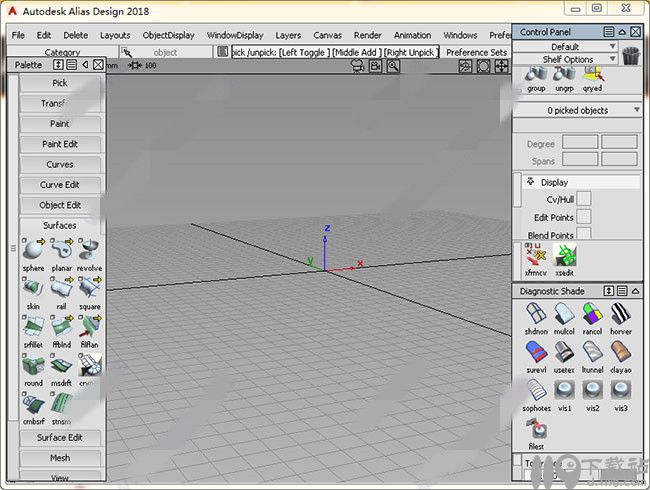This screenshot has width=650, height=490.
Task: Open the Pick palette tab
Action: [60, 83]
